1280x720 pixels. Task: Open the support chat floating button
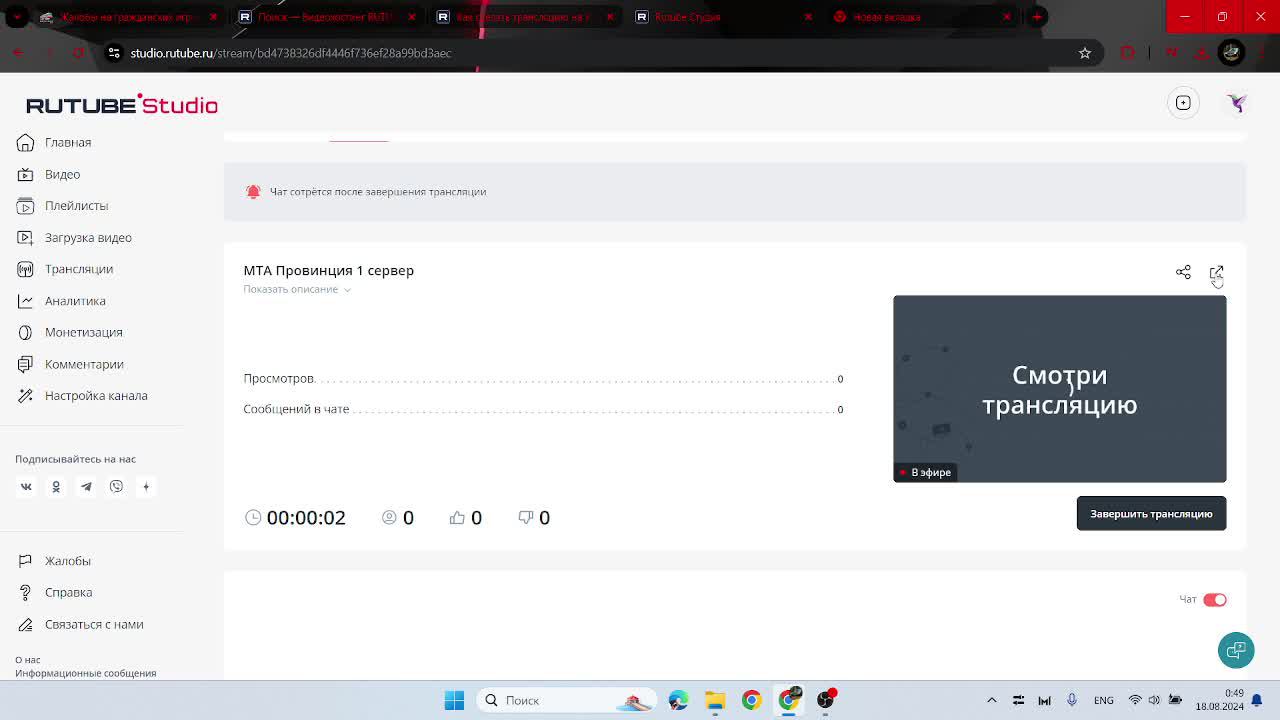point(1236,650)
